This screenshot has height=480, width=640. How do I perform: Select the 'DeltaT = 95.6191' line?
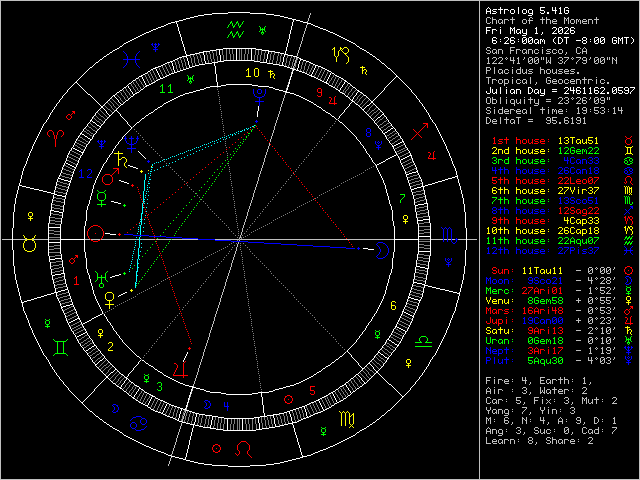click(536, 121)
